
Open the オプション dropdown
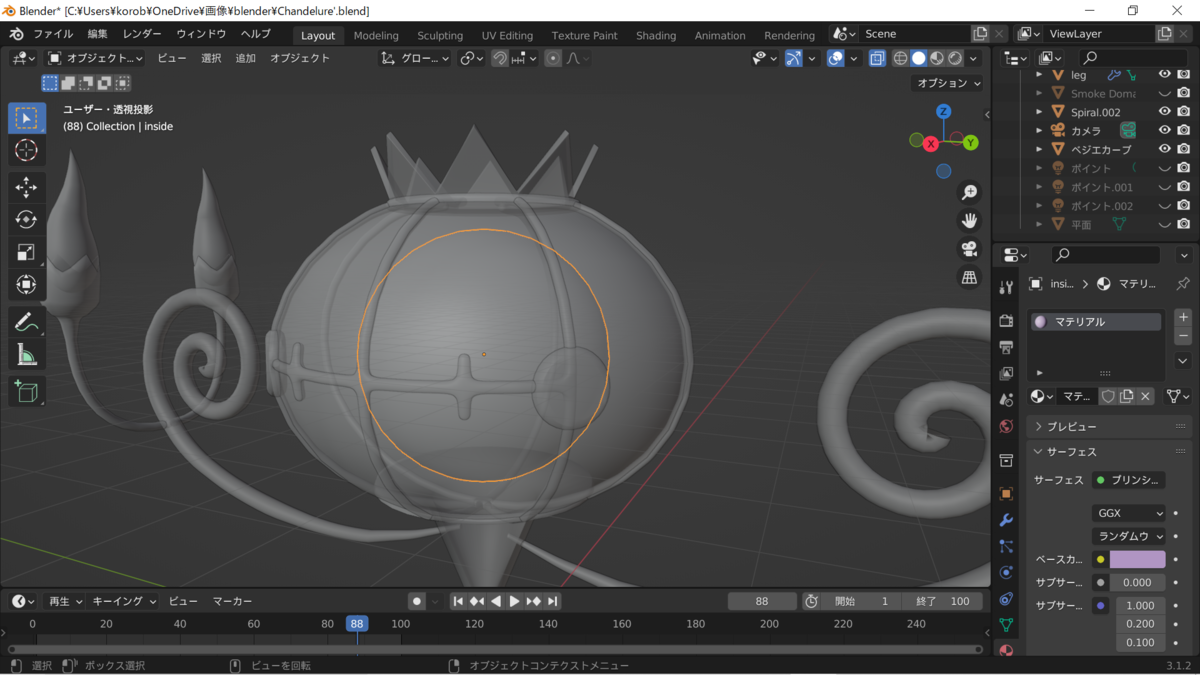948,83
